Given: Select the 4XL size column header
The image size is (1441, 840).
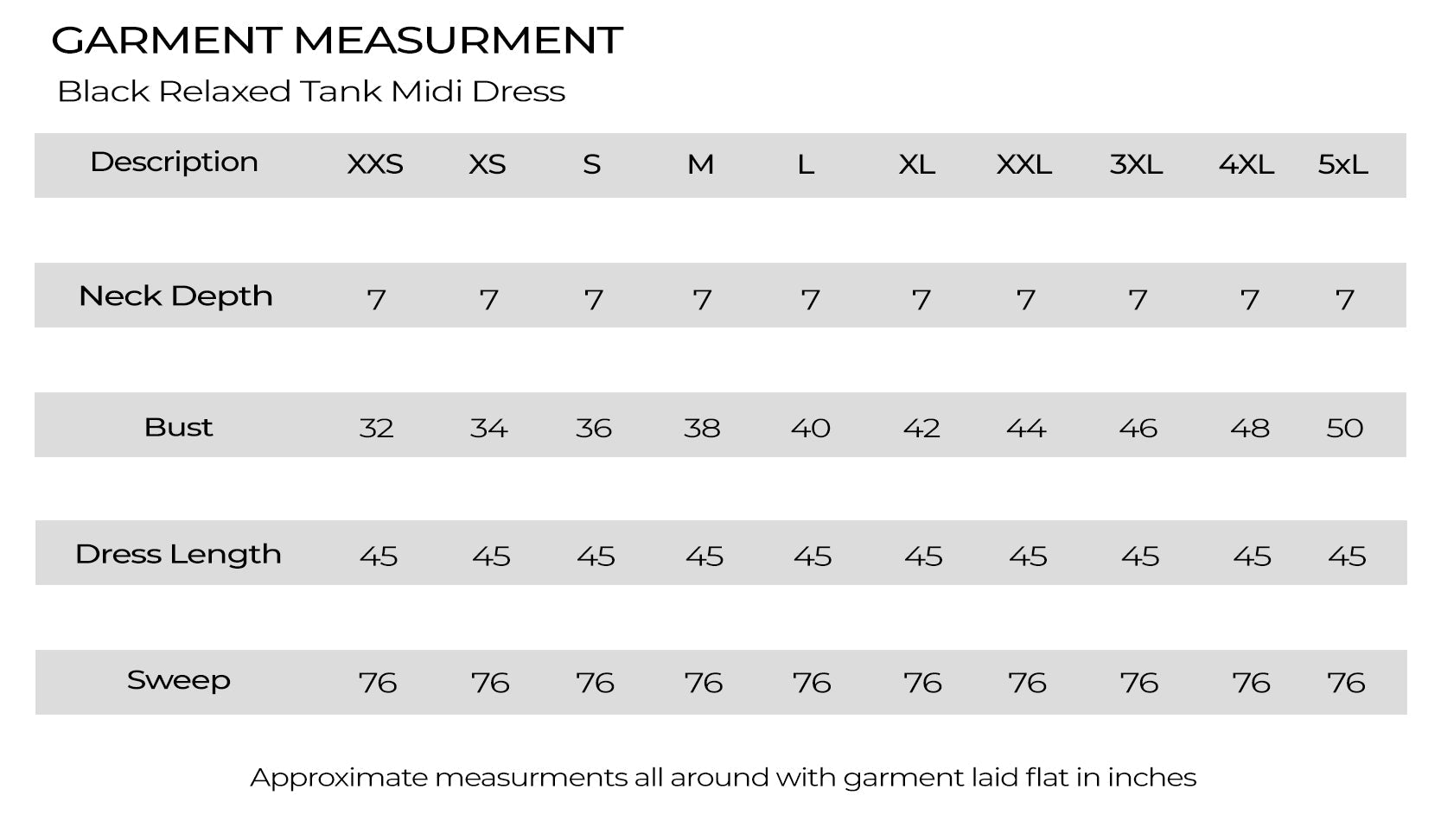Looking at the screenshot, I should (1247, 164).
